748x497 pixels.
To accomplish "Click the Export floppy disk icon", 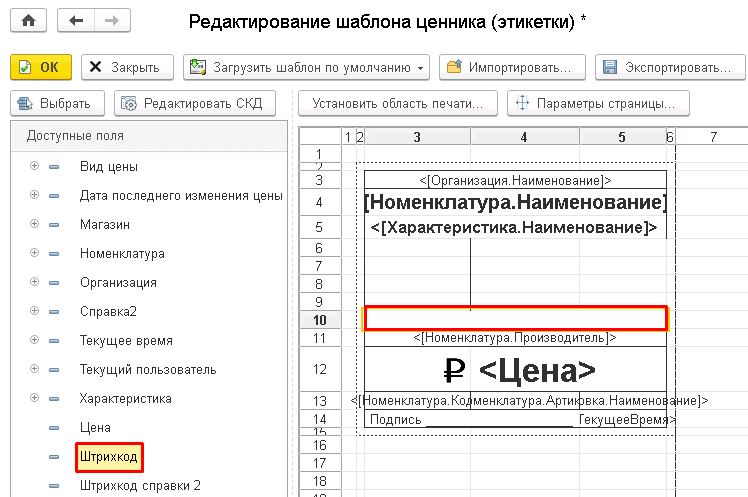I will (610, 67).
